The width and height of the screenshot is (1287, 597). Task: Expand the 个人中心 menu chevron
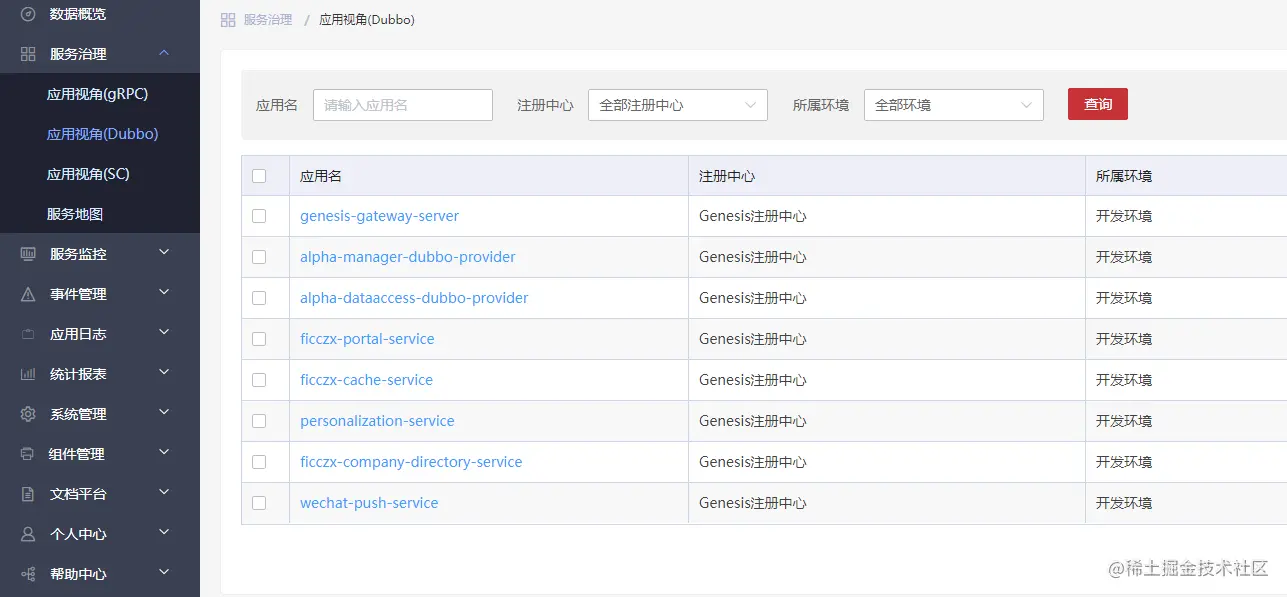click(164, 533)
